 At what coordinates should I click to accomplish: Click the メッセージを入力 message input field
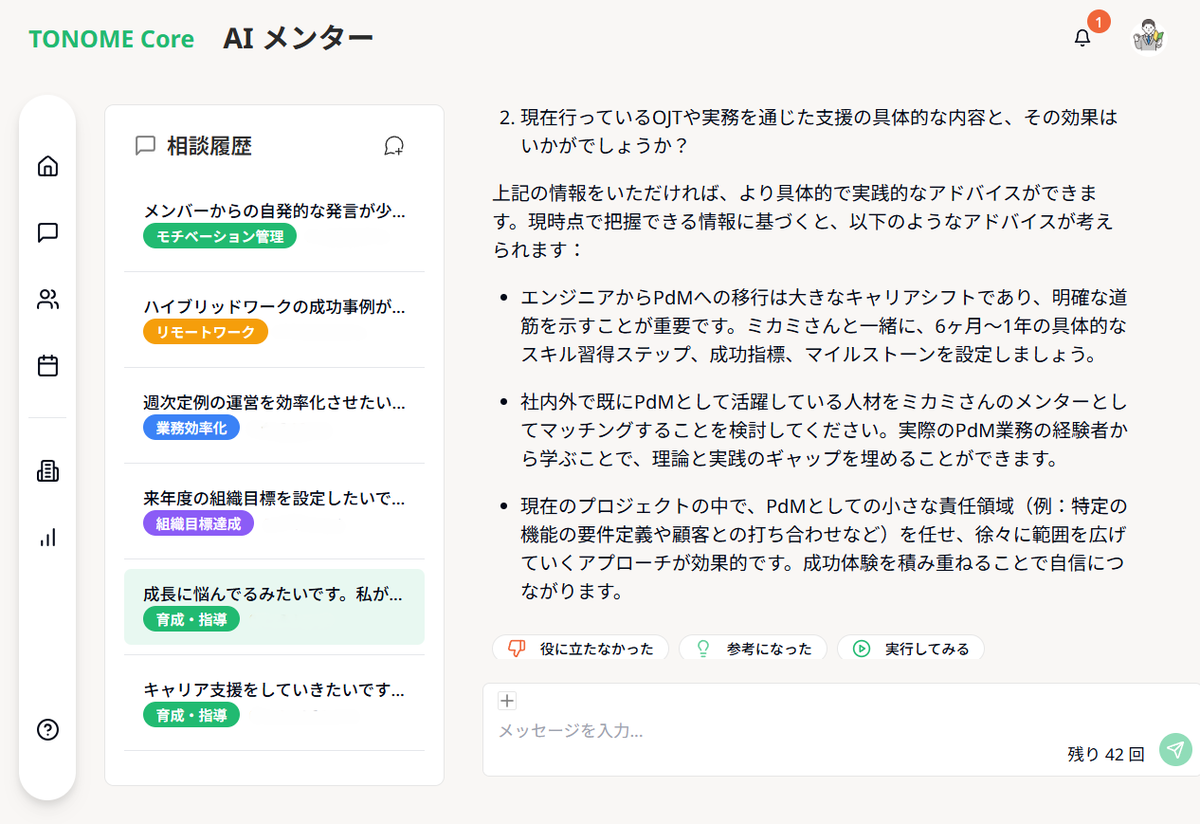point(700,733)
